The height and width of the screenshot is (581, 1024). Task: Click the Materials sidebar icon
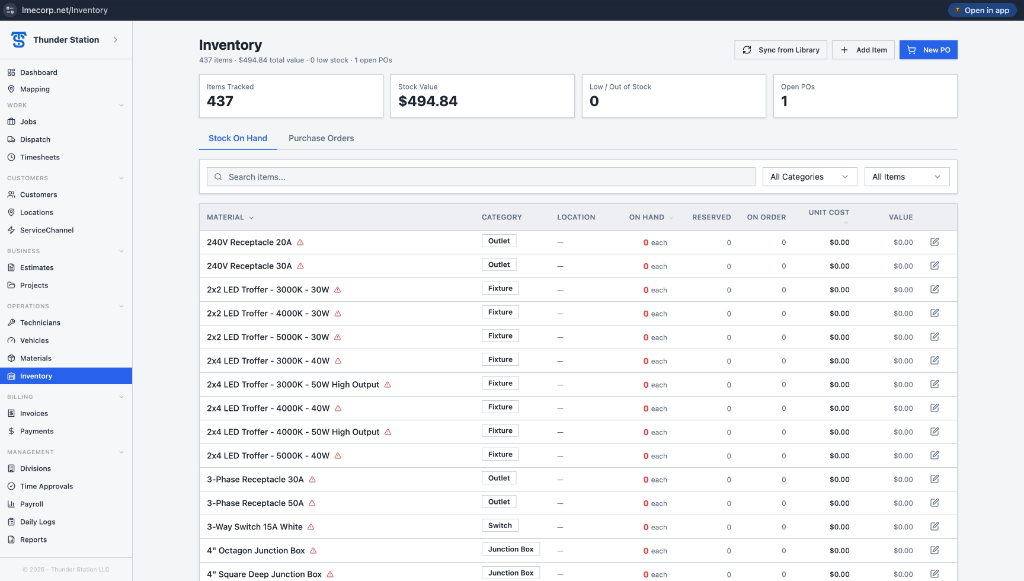11,358
